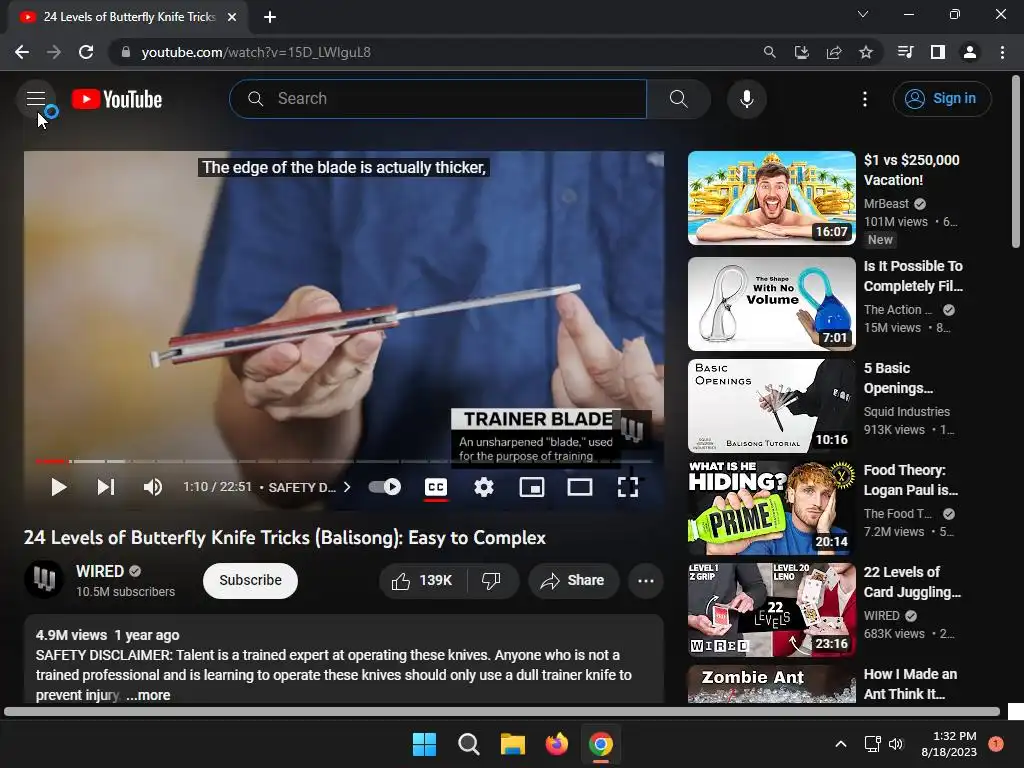This screenshot has width=1024, height=768.
Task: Switch to theater mode
Action: pos(580,487)
